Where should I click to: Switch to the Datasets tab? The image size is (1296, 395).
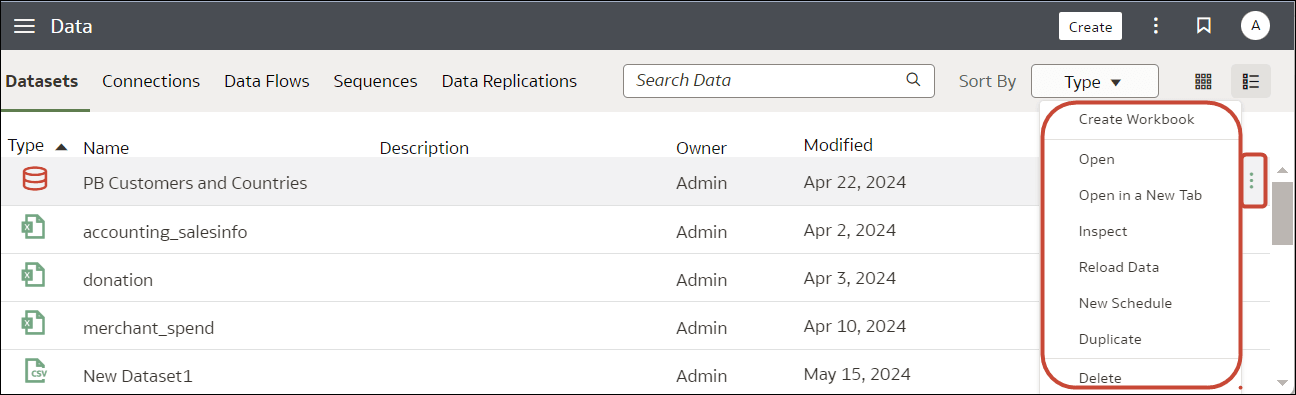(x=41, y=81)
